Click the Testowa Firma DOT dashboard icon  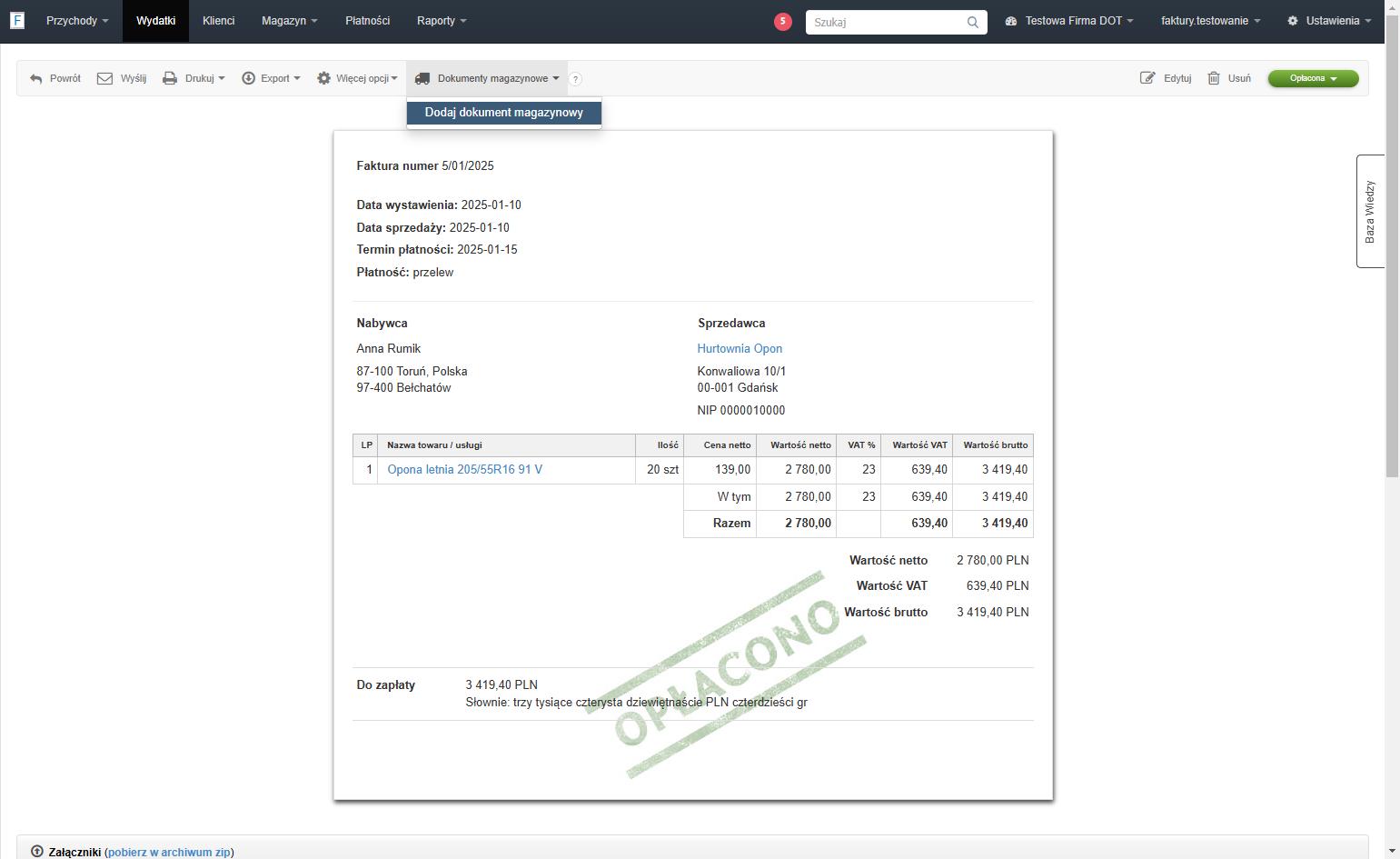1011,21
